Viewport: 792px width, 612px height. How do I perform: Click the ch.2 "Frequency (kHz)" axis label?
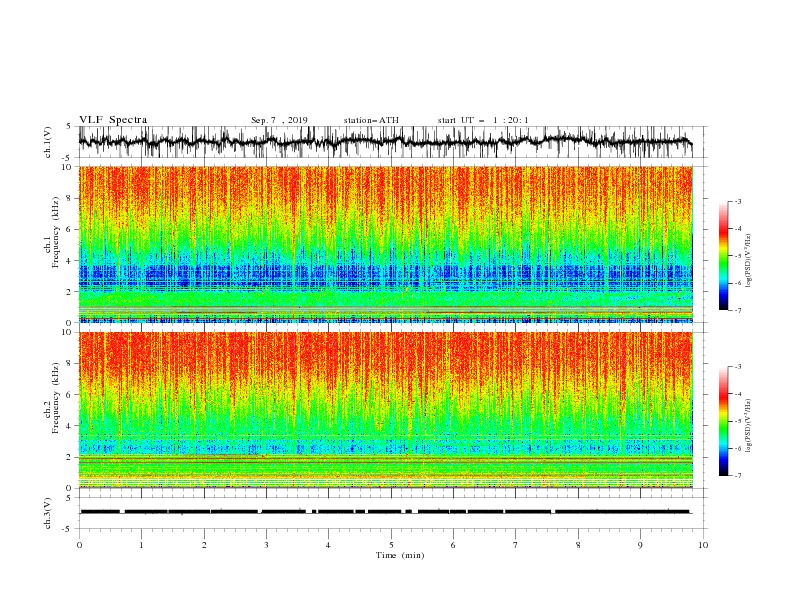point(55,398)
